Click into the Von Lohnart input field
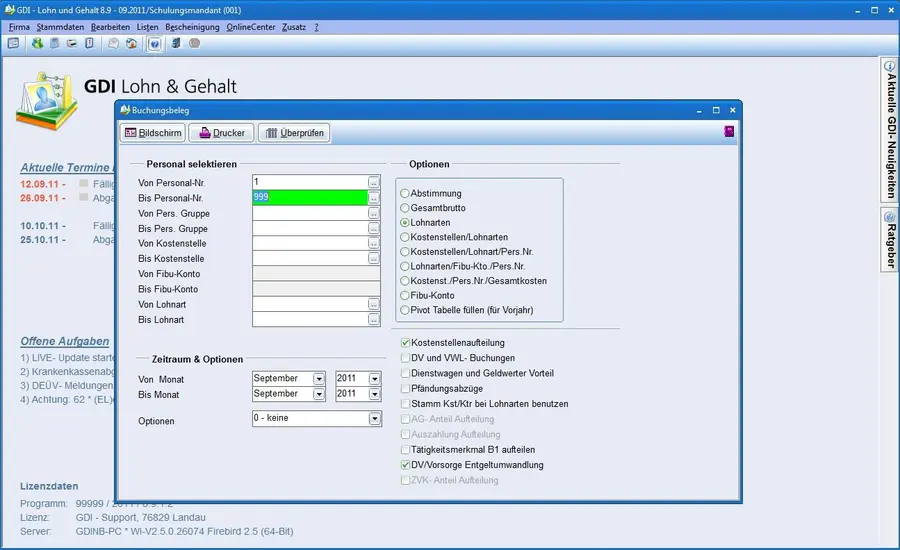900x550 pixels. click(x=309, y=304)
